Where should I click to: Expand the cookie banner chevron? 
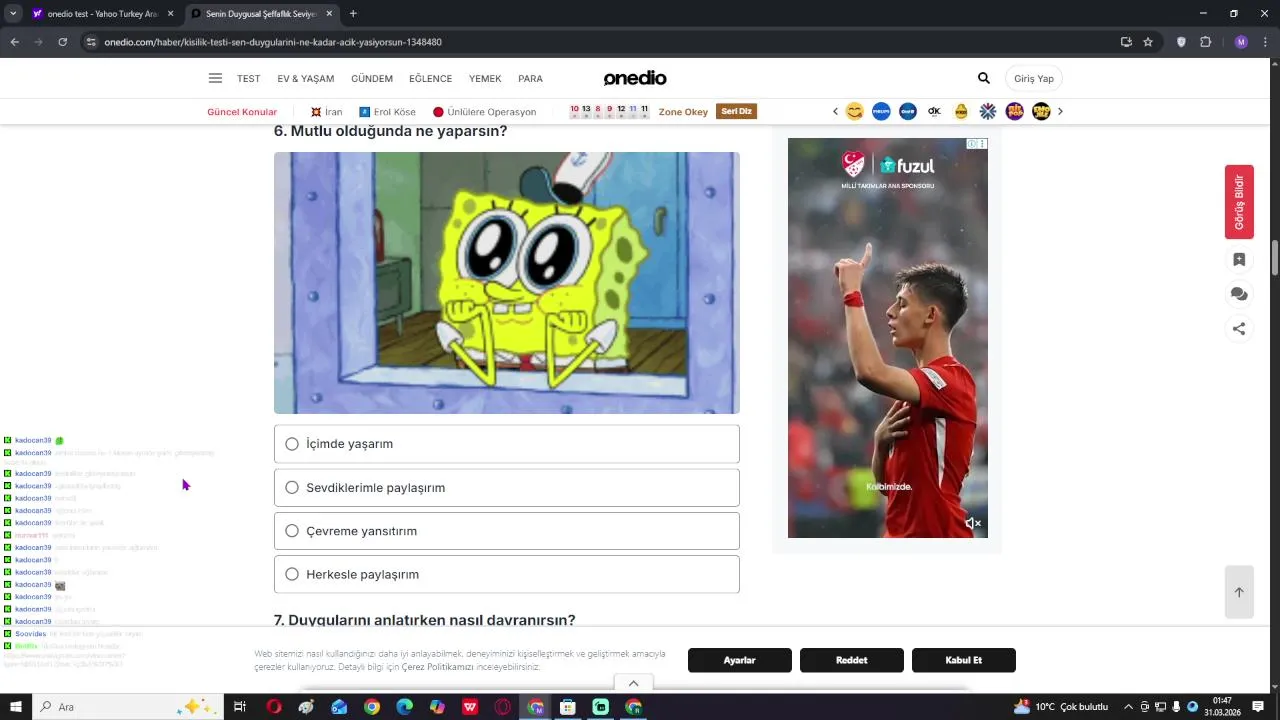pos(633,683)
